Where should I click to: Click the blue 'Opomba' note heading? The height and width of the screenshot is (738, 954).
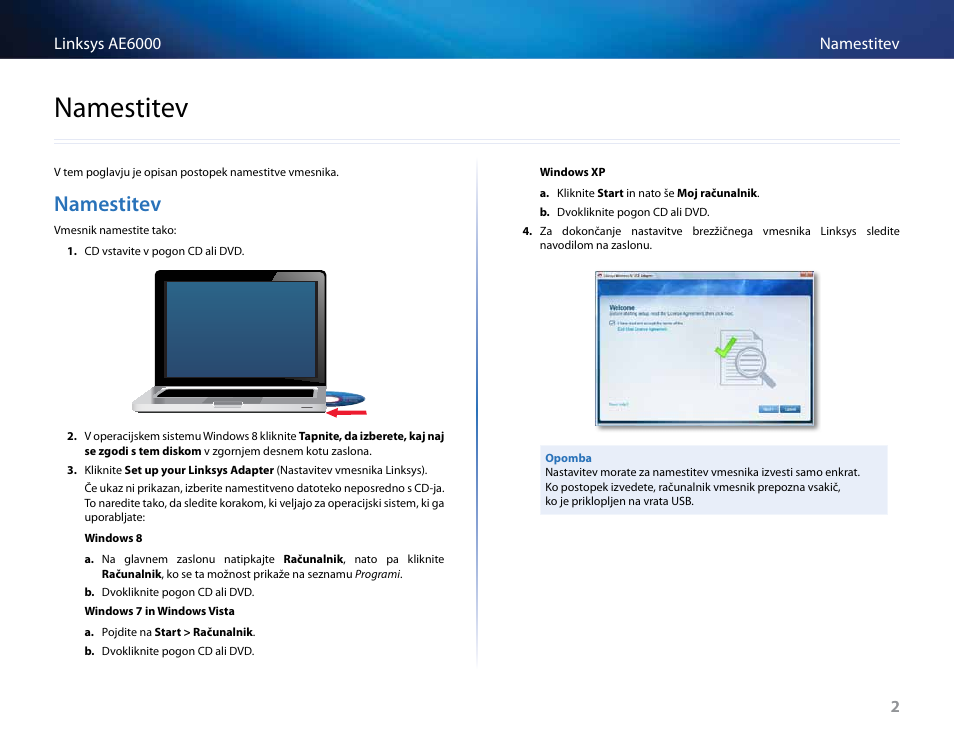[x=568, y=458]
